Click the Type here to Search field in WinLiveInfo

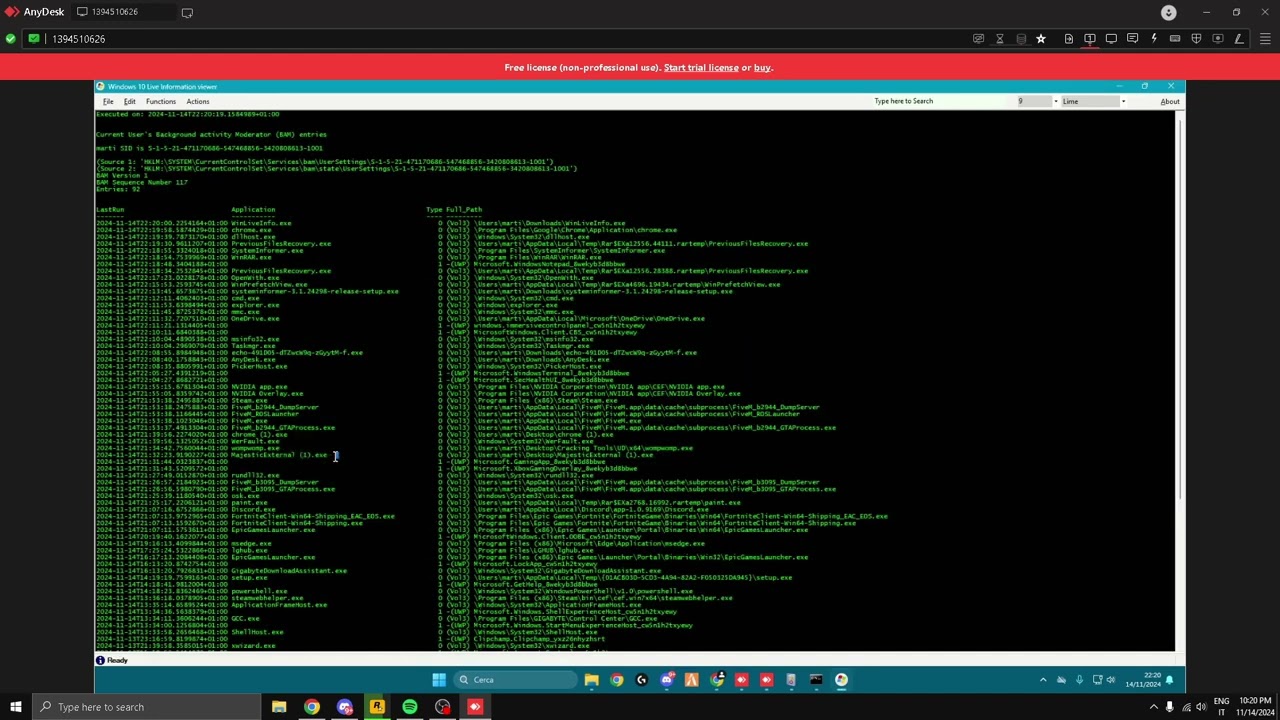940,101
